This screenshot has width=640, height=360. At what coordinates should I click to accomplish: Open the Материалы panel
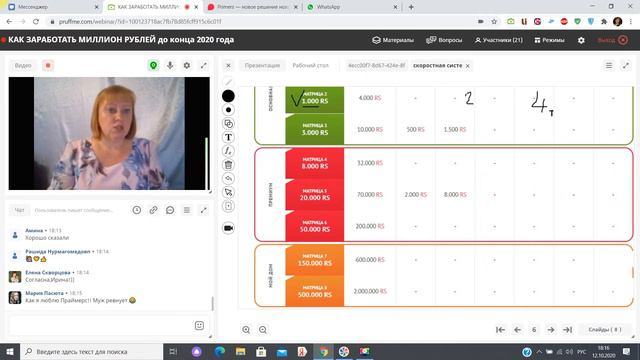click(x=393, y=40)
